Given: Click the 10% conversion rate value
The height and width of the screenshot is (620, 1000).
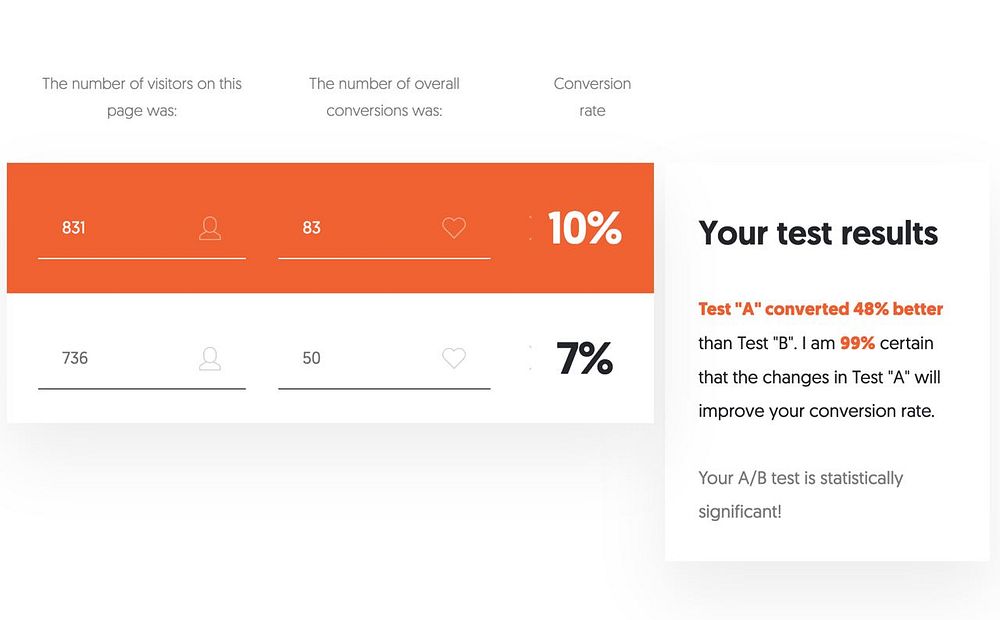Looking at the screenshot, I should [x=585, y=229].
